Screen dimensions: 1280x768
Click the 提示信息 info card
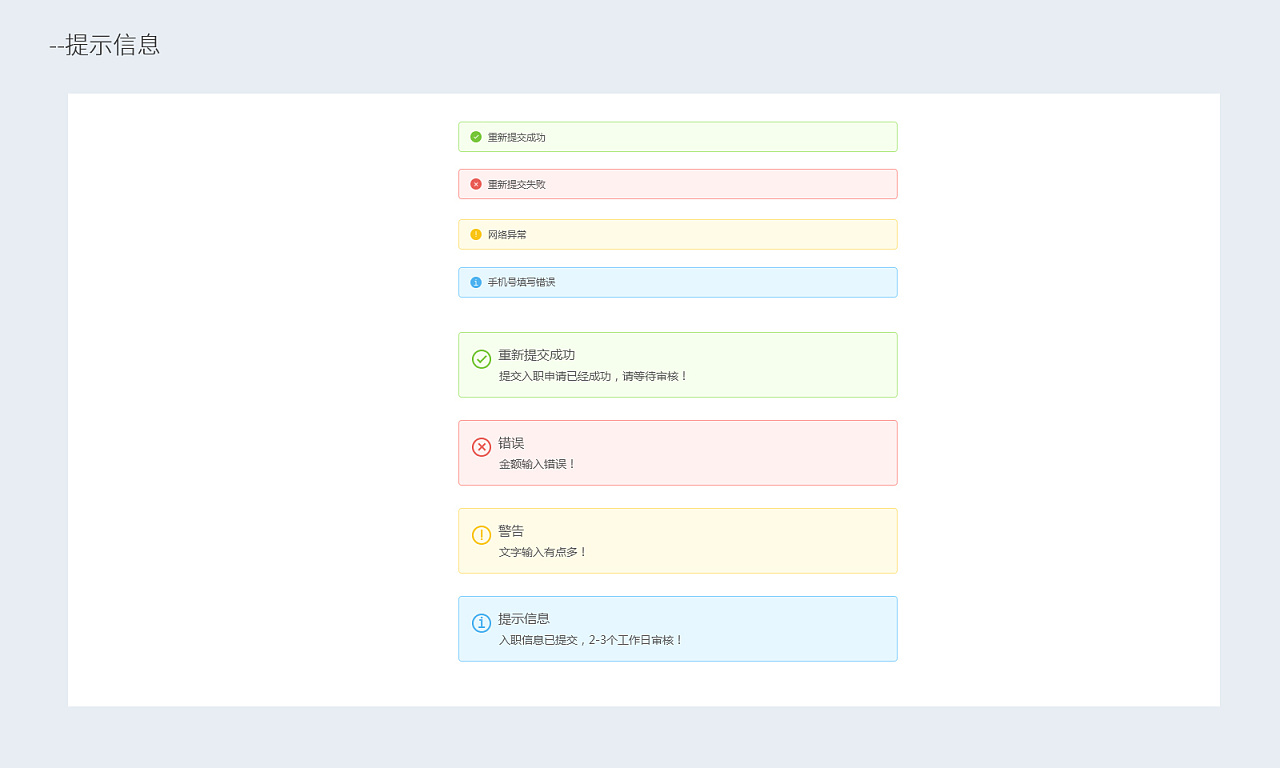coord(677,629)
